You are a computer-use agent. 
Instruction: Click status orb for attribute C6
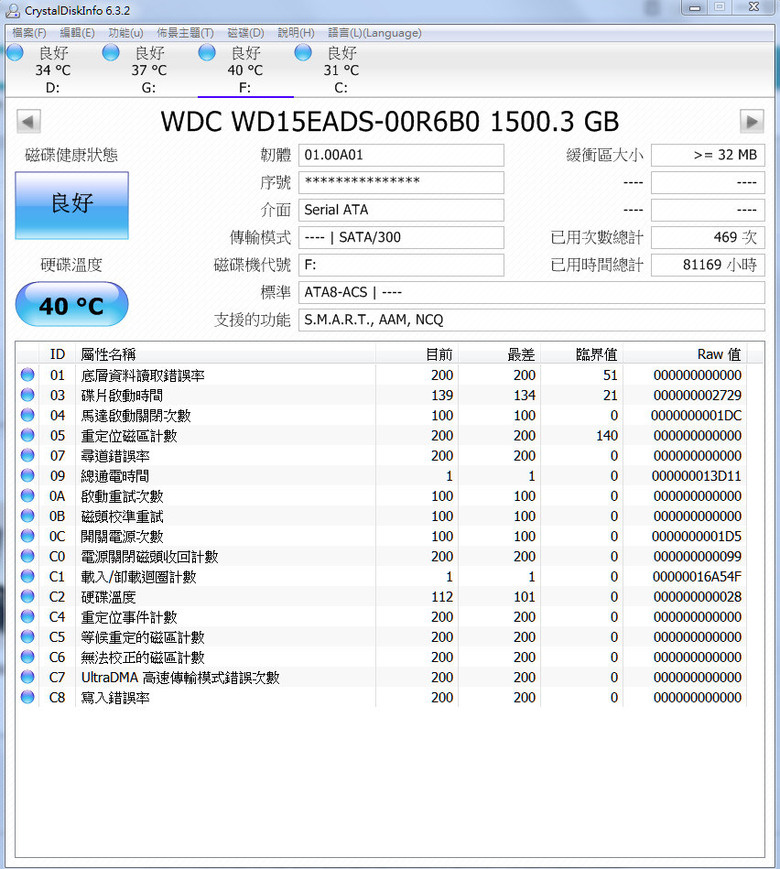click(x=27, y=657)
